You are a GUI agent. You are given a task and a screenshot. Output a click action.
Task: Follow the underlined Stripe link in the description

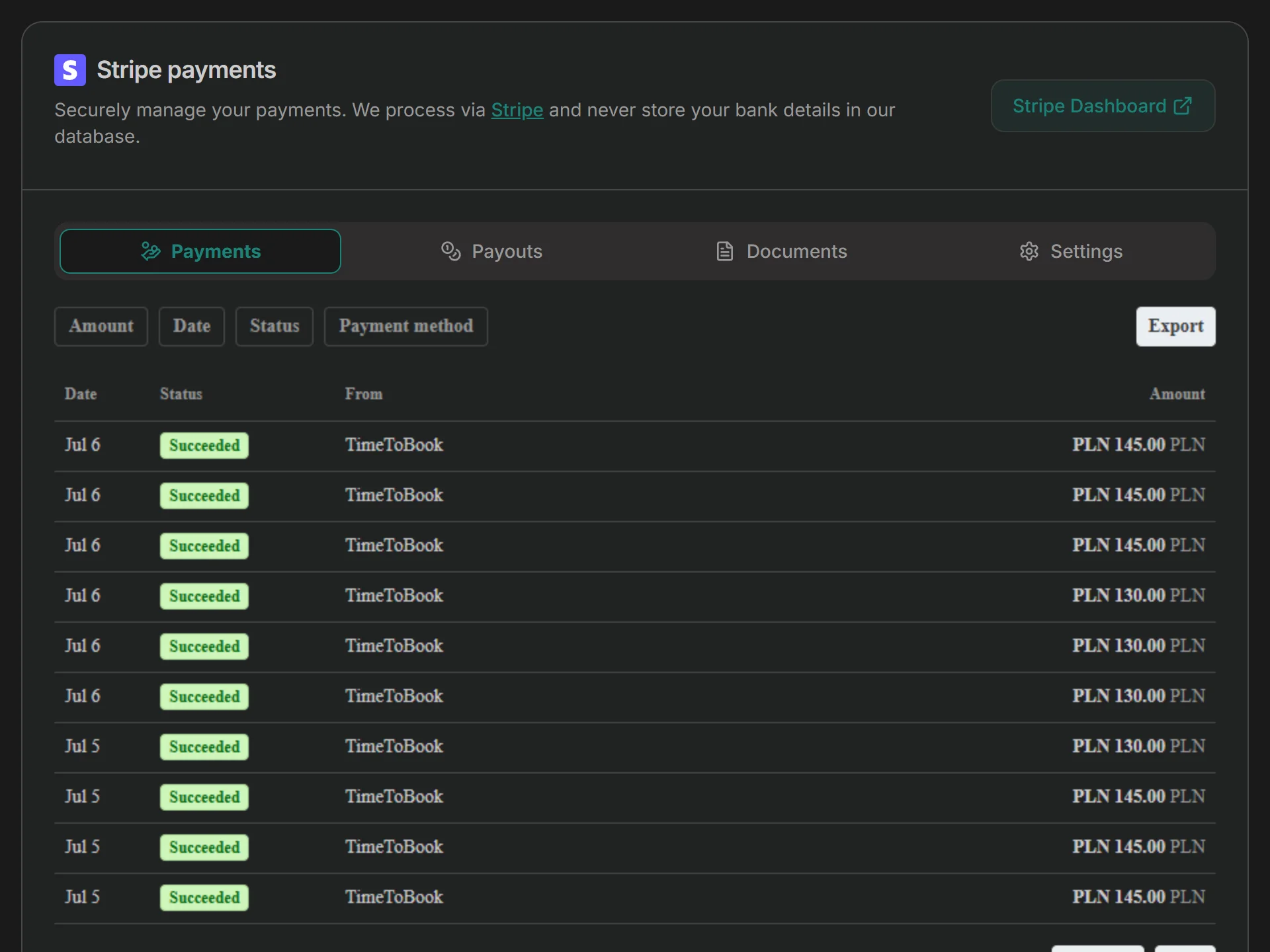(517, 110)
